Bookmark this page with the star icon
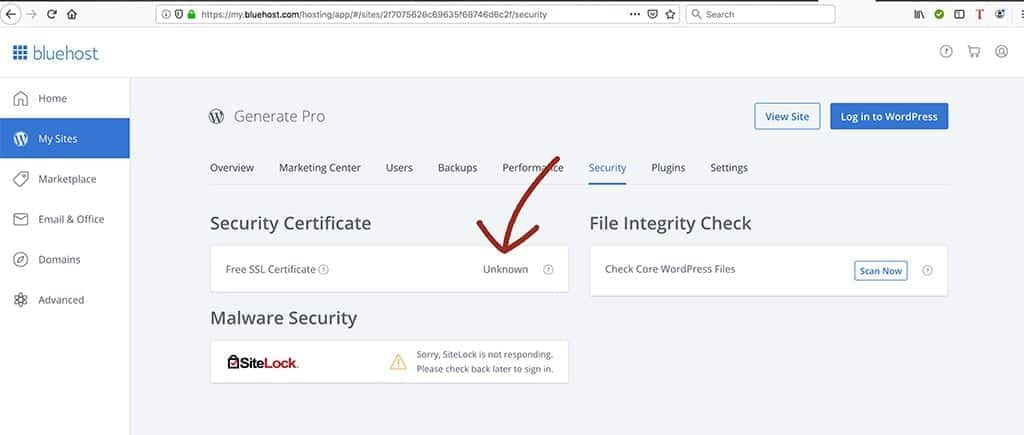 (x=671, y=15)
